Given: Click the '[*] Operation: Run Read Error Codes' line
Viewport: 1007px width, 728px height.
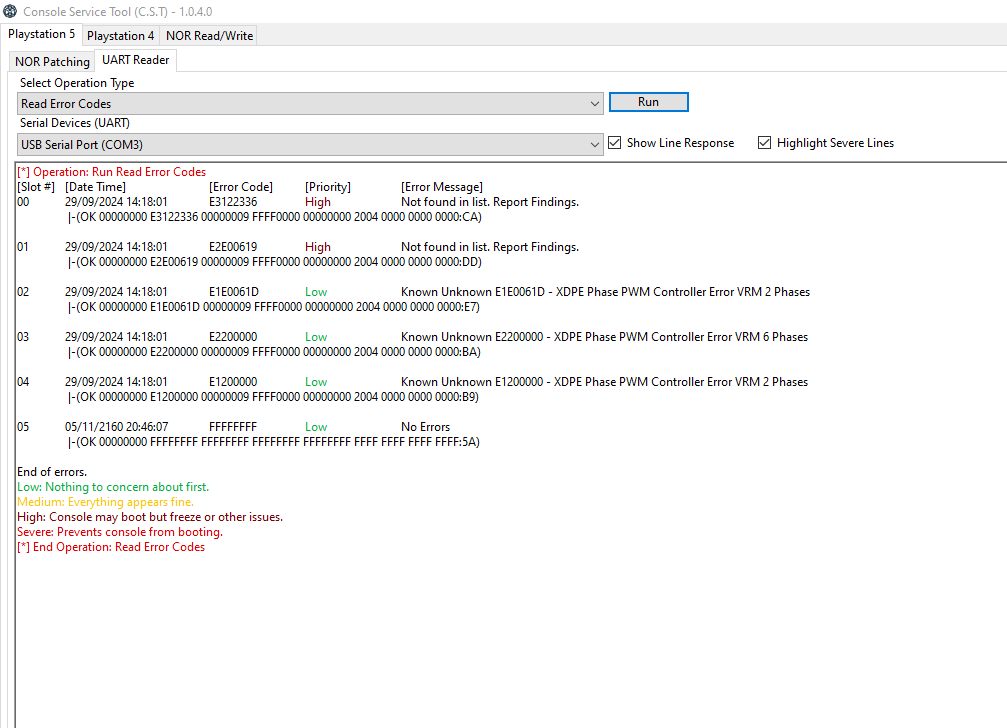Looking at the screenshot, I should pyautogui.click(x=112, y=172).
